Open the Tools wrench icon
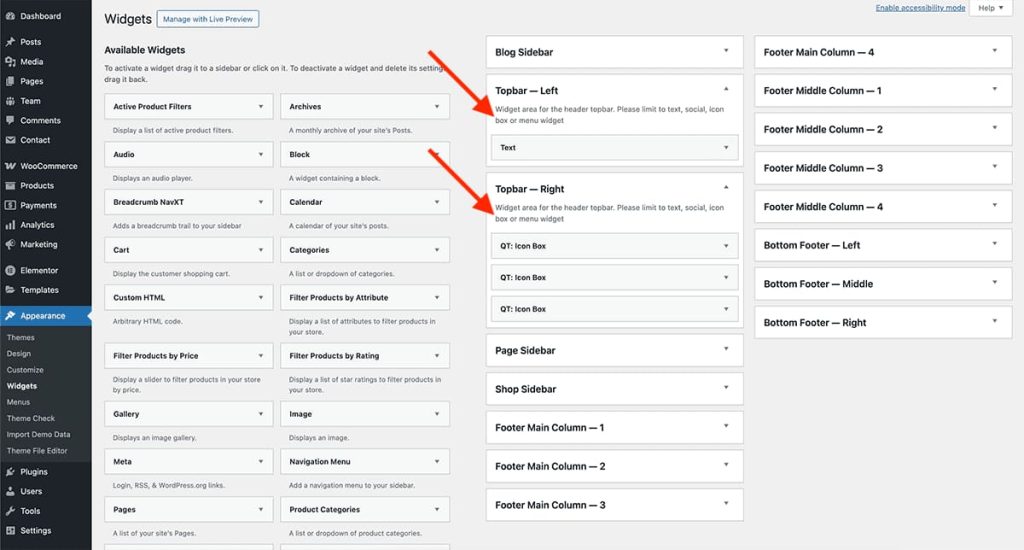The height and width of the screenshot is (550, 1024). 10,511
